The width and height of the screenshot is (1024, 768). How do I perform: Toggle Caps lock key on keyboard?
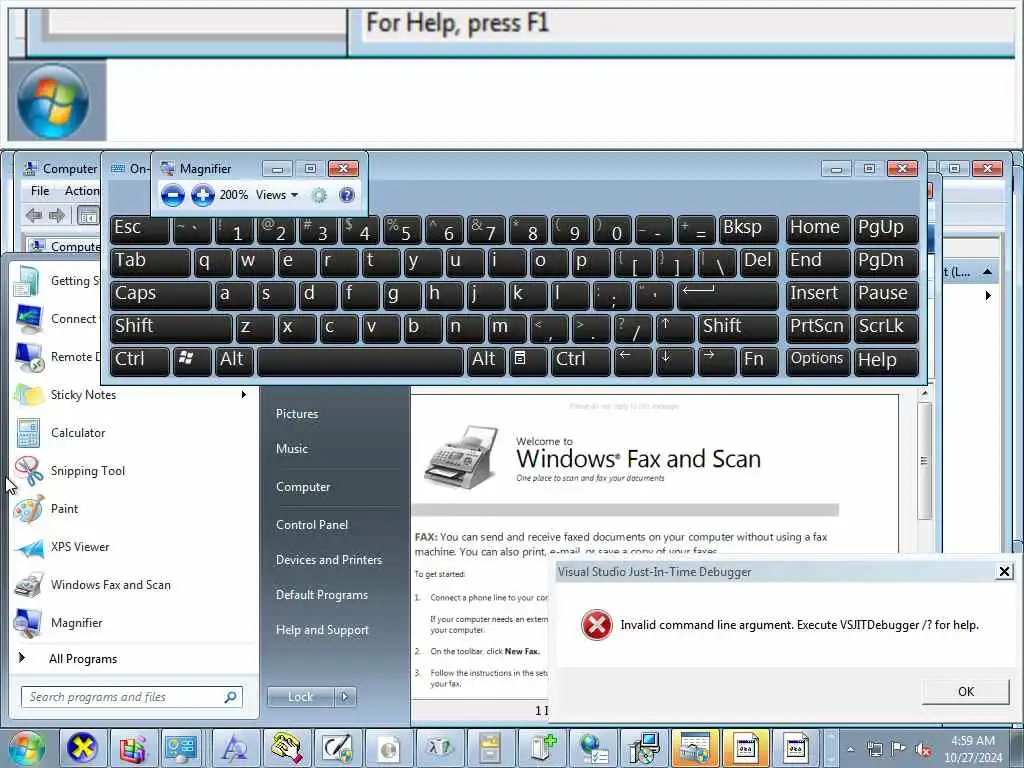pos(161,295)
